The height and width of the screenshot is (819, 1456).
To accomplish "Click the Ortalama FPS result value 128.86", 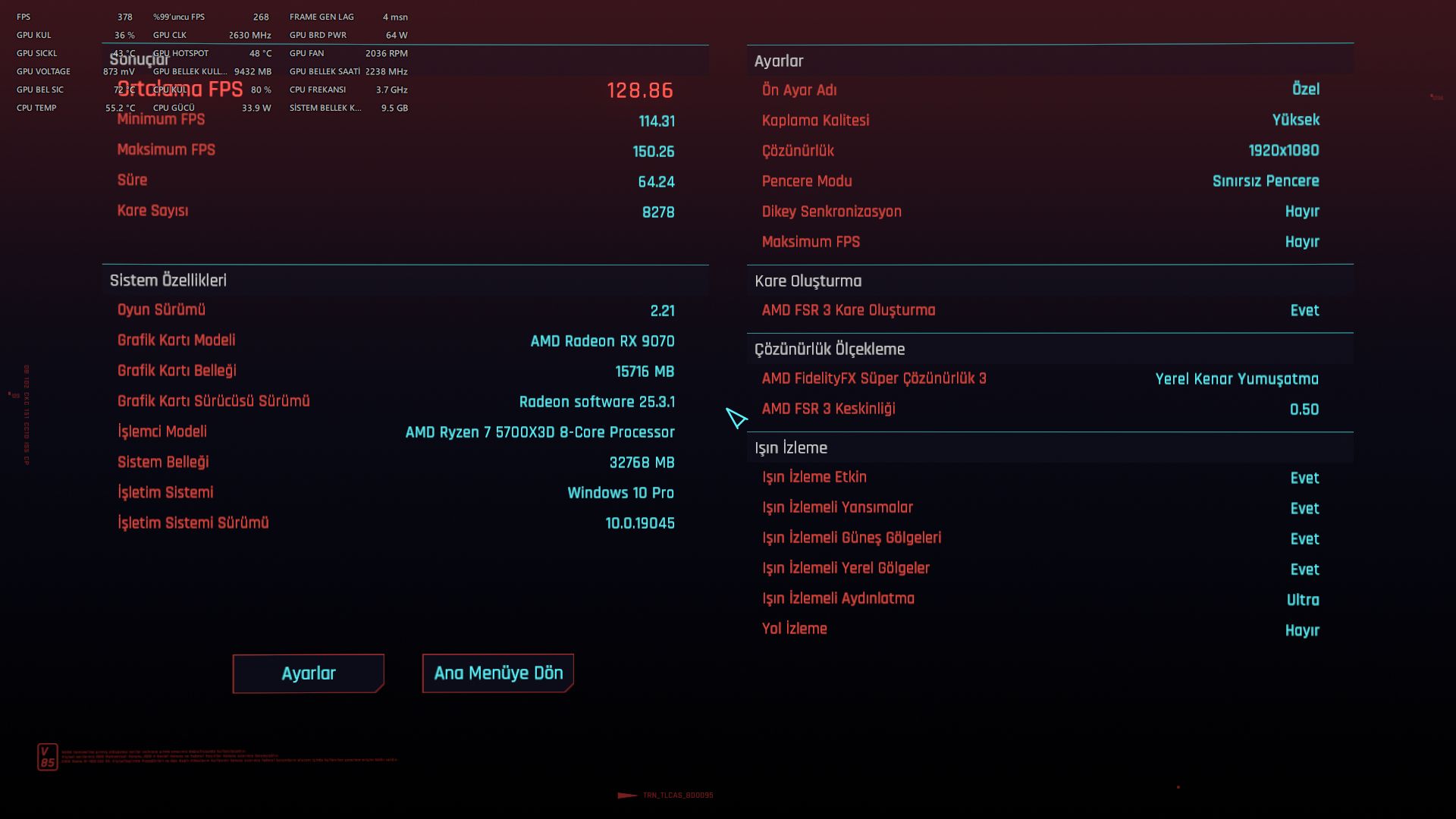I will click(x=640, y=90).
